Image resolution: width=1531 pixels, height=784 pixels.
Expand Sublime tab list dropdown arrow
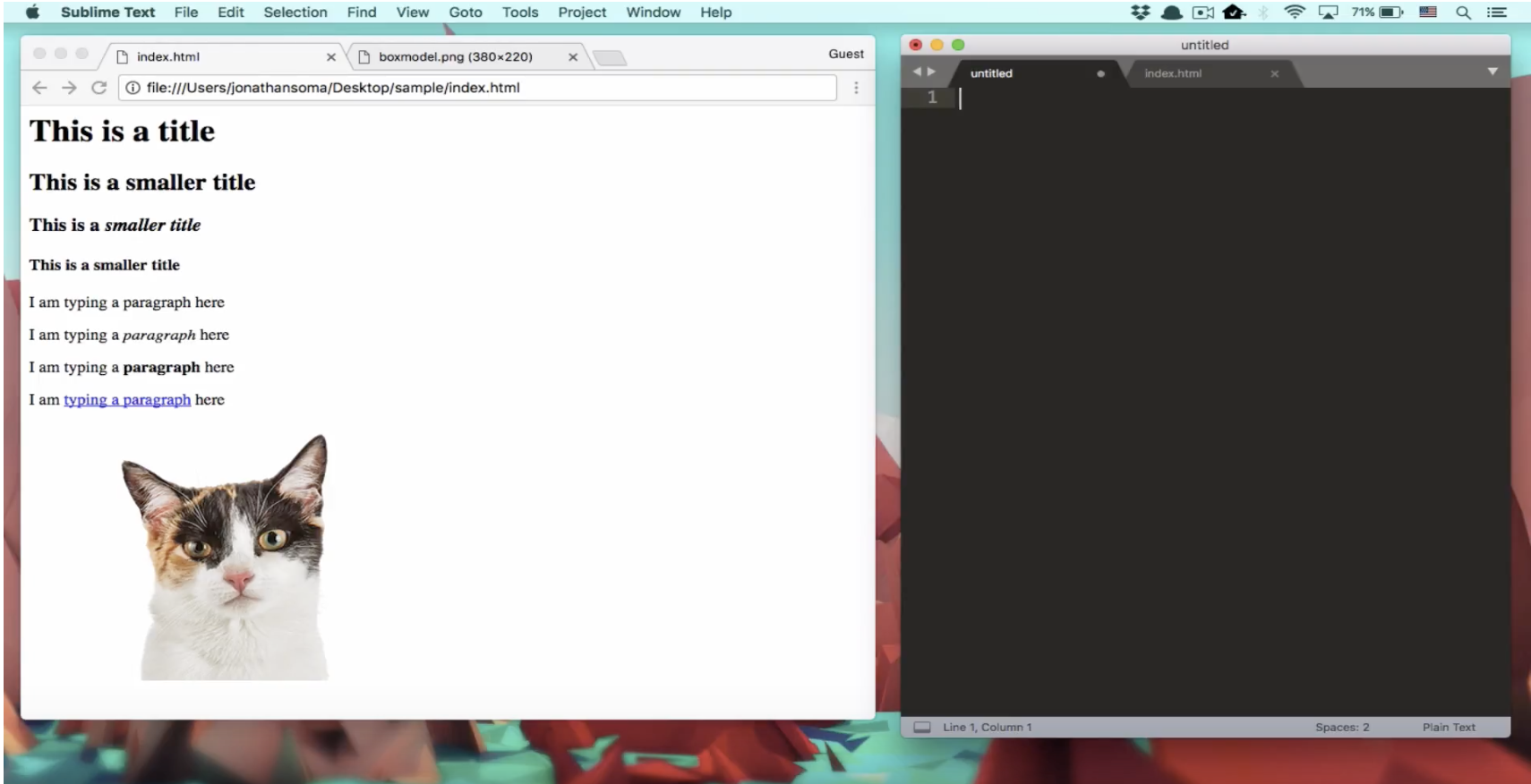click(1492, 72)
